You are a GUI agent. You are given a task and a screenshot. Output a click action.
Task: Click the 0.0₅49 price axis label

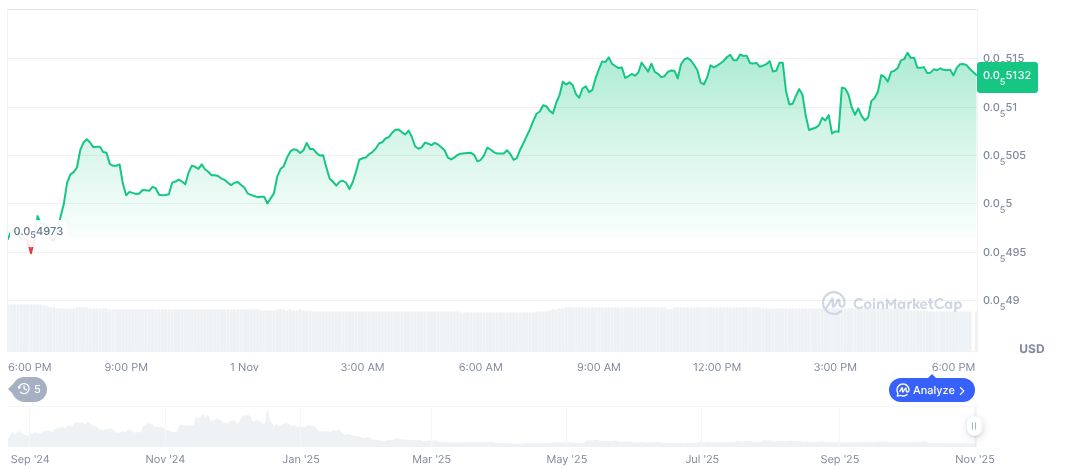(1000, 300)
